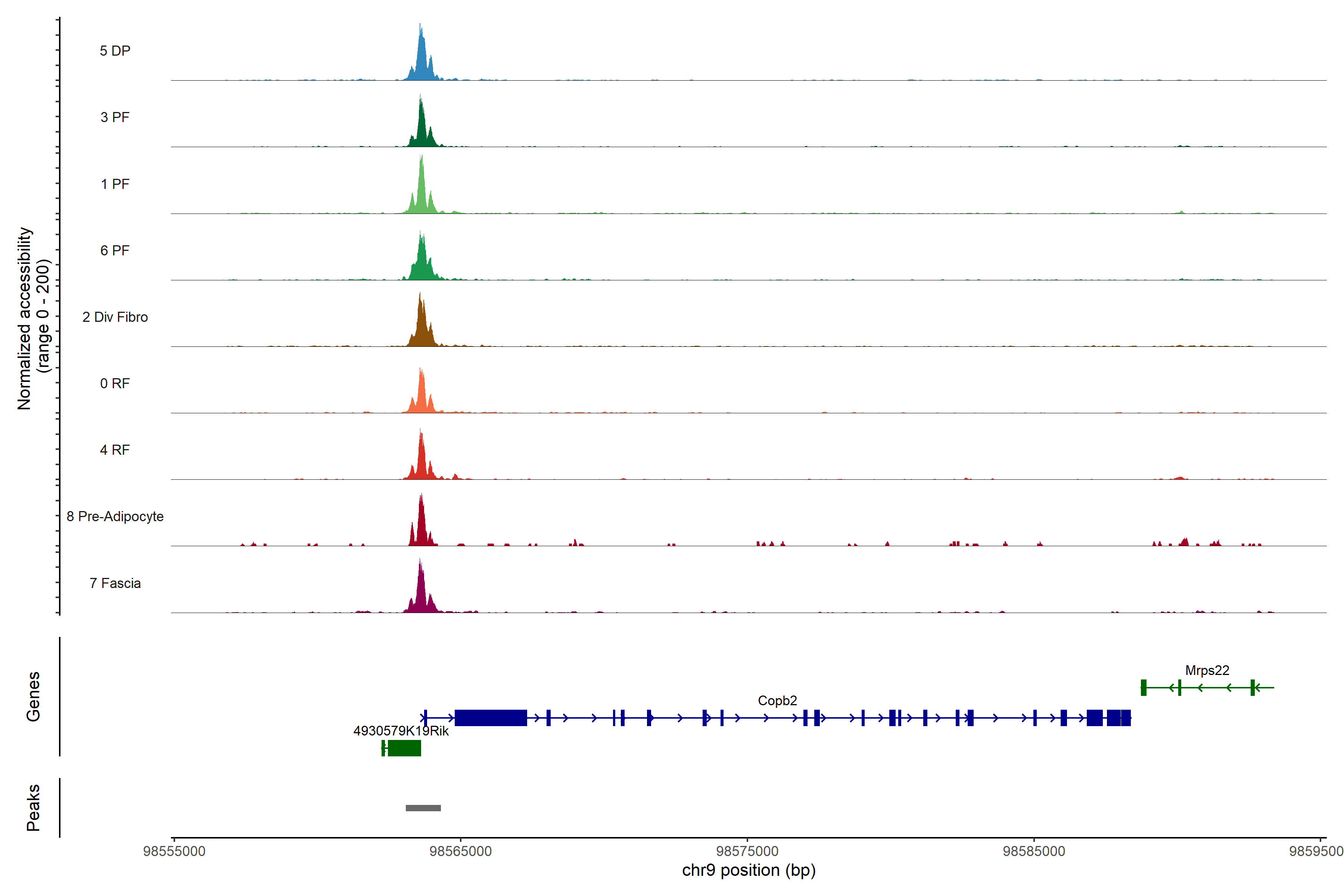Click the blue peak in the 5 DP track

422,63
